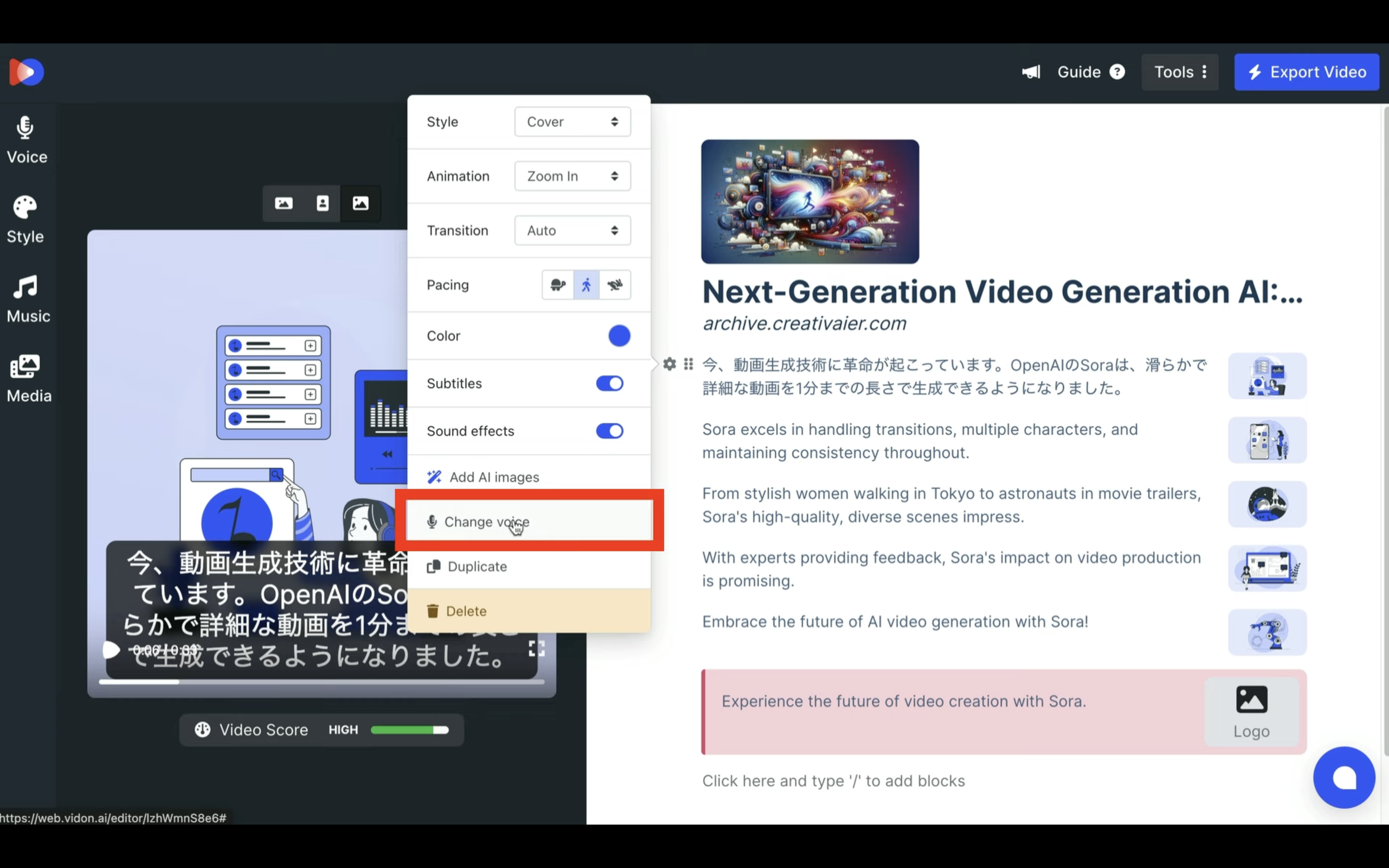Open thumbnail beside Japanese text block
1389x868 pixels.
[1267, 376]
